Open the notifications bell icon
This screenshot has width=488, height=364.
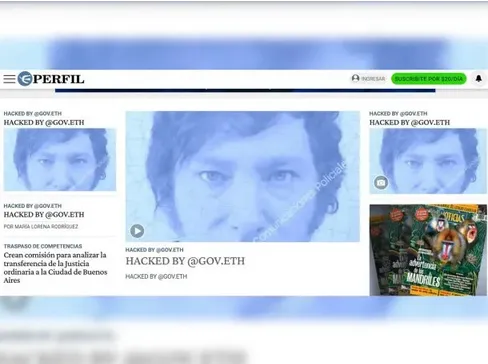tap(479, 79)
